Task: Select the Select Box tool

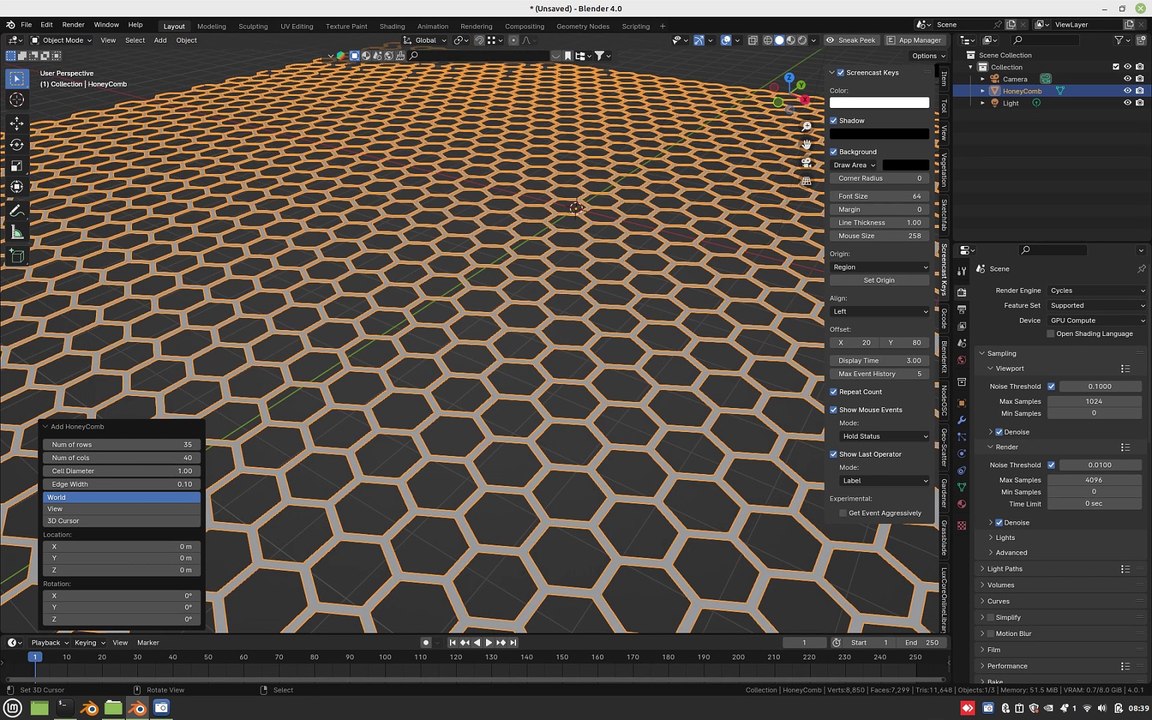Action: pos(17,79)
